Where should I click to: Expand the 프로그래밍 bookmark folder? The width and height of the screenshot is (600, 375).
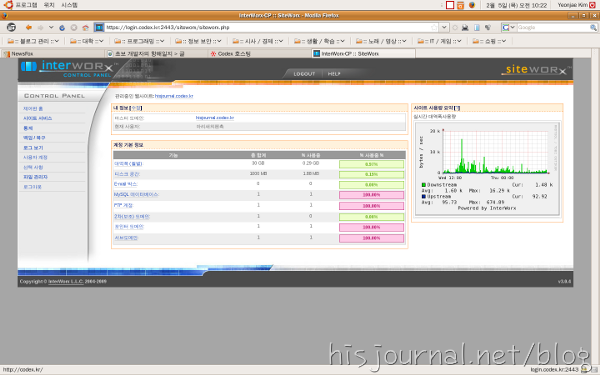coord(139,41)
